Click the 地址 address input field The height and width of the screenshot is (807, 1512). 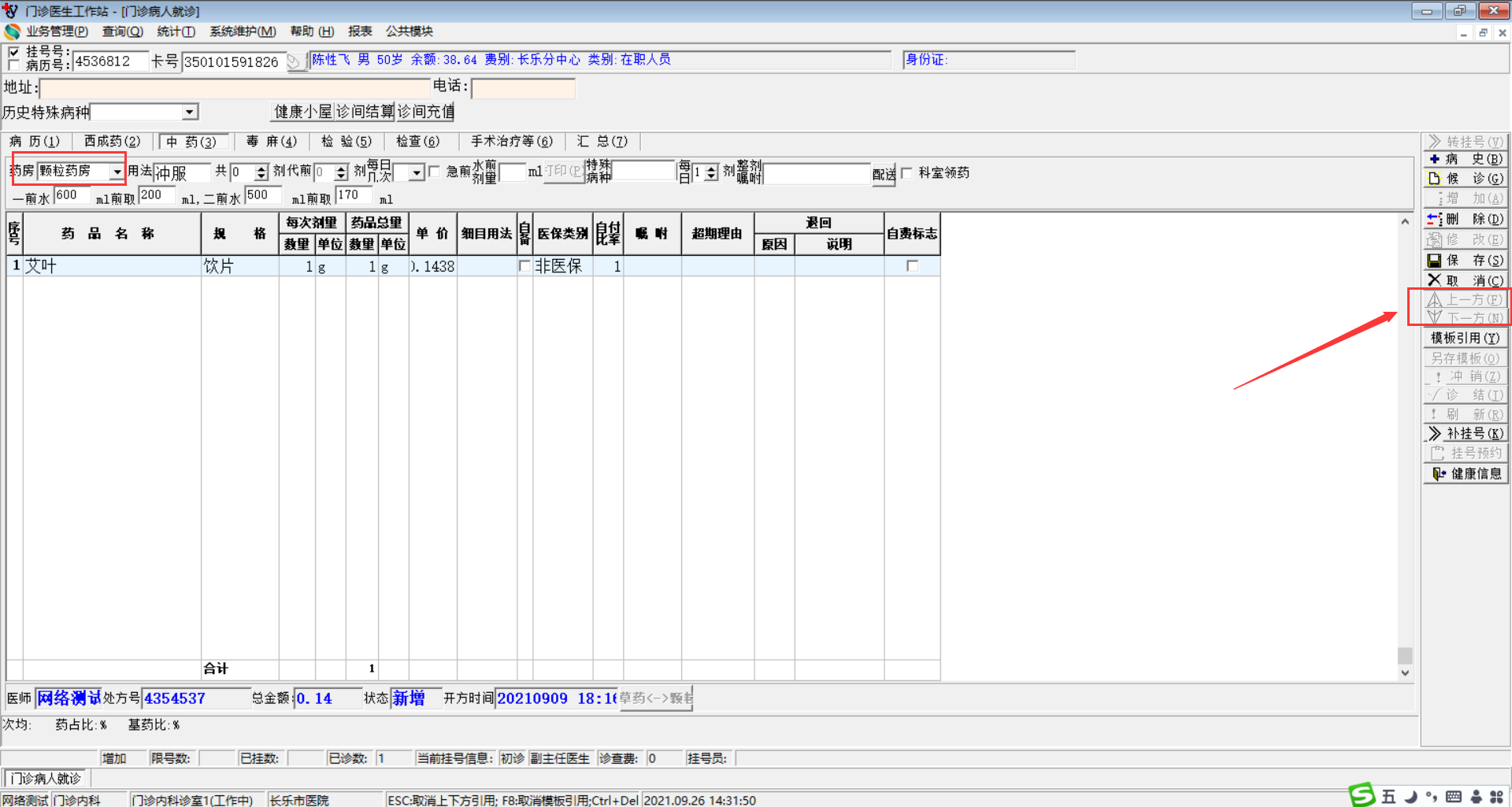click(x=235, y=88)
